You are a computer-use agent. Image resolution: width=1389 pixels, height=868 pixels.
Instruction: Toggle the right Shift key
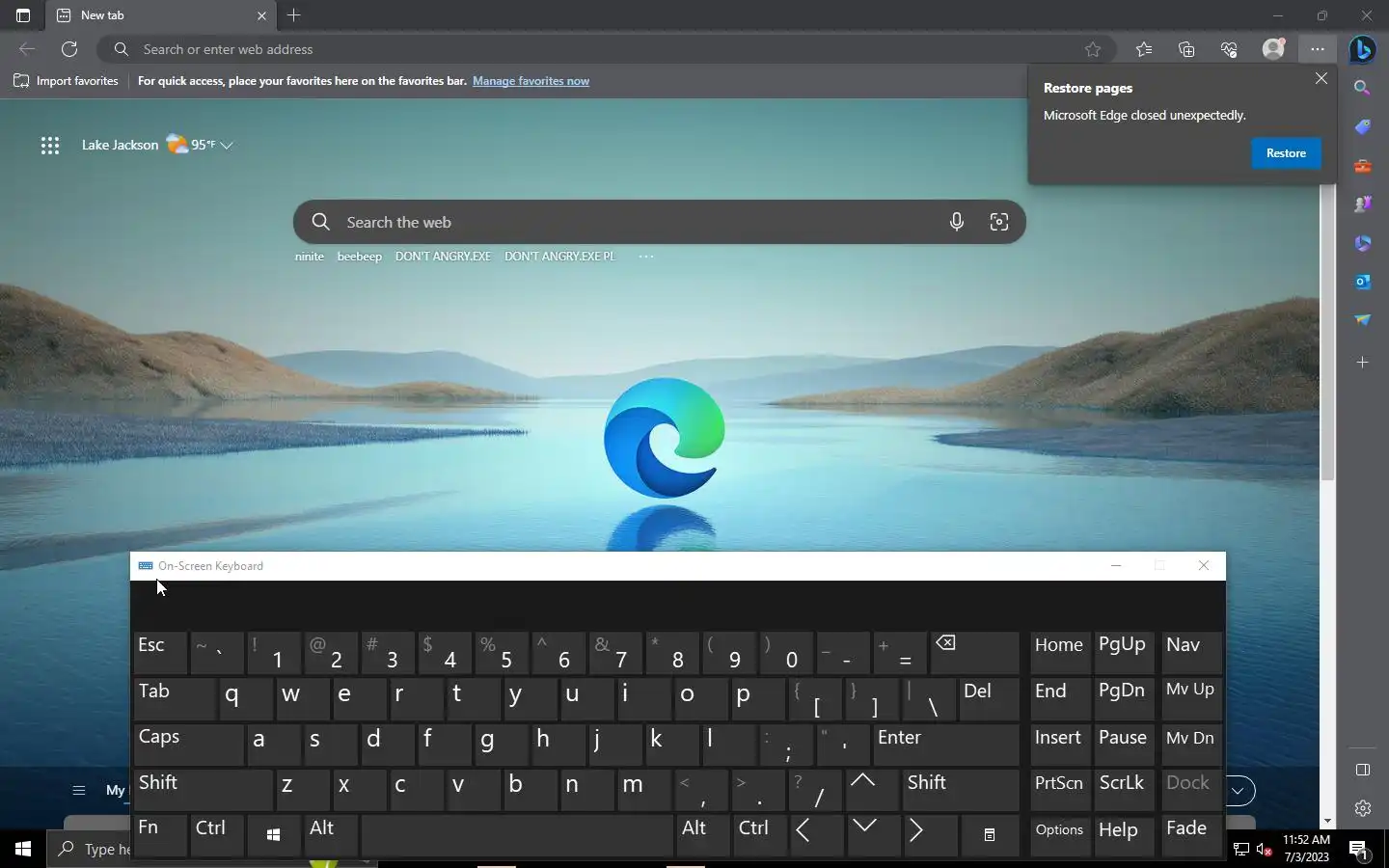pyautogui.click(x=960, y=790)
